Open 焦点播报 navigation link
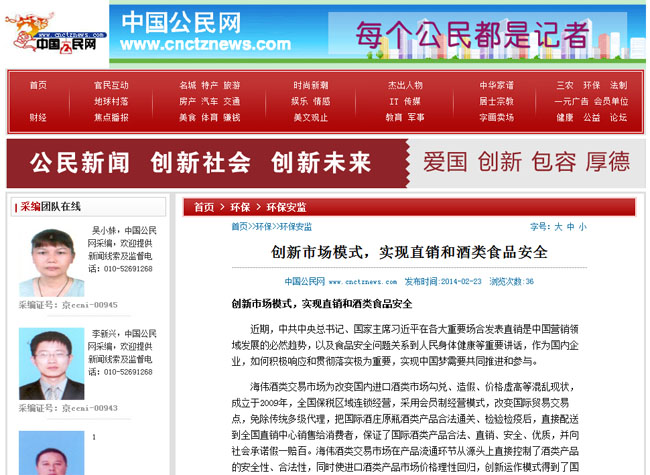The image size is (650, 475). click(x=111, y=117)
